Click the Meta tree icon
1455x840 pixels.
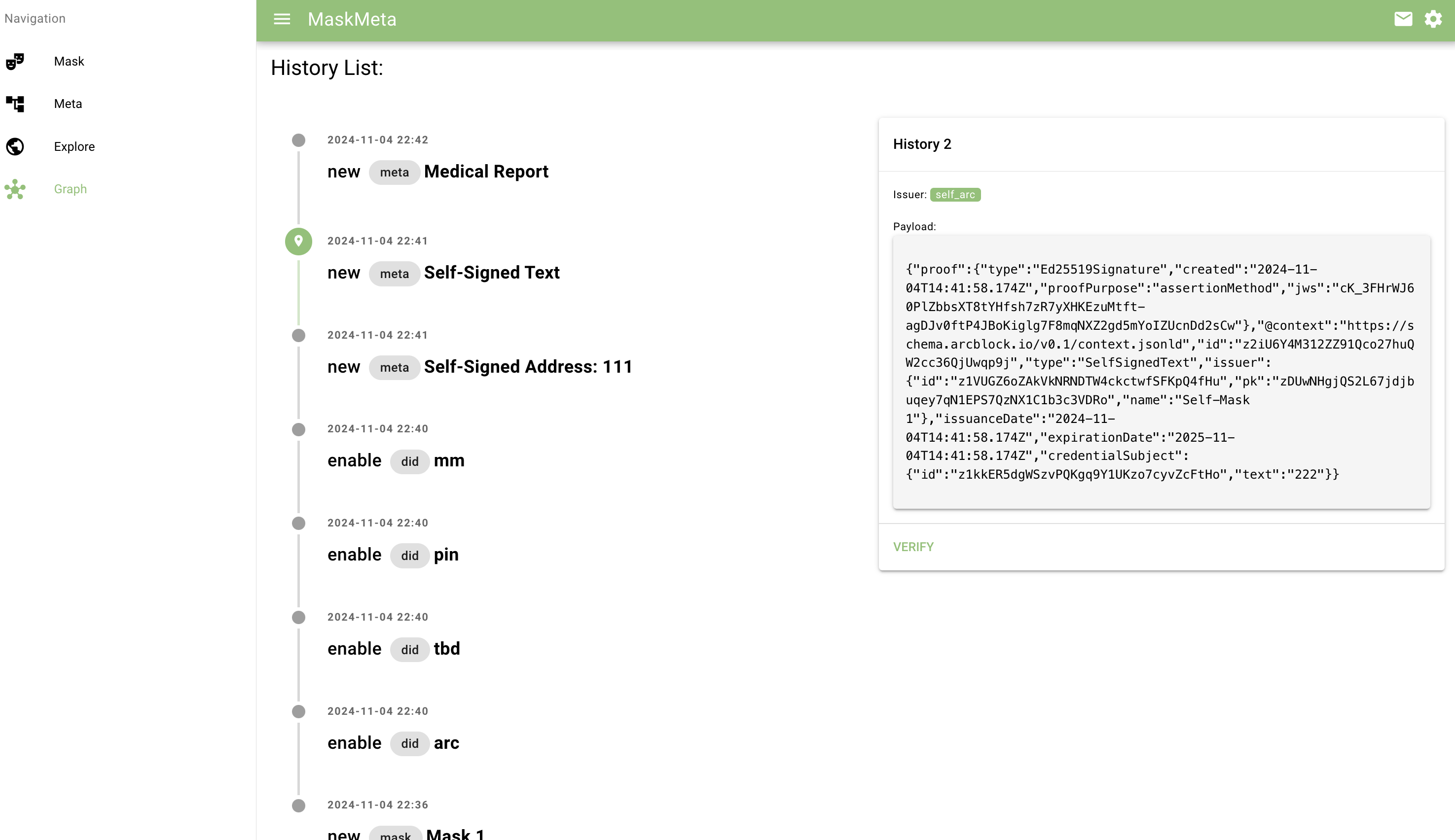point(15,104)
